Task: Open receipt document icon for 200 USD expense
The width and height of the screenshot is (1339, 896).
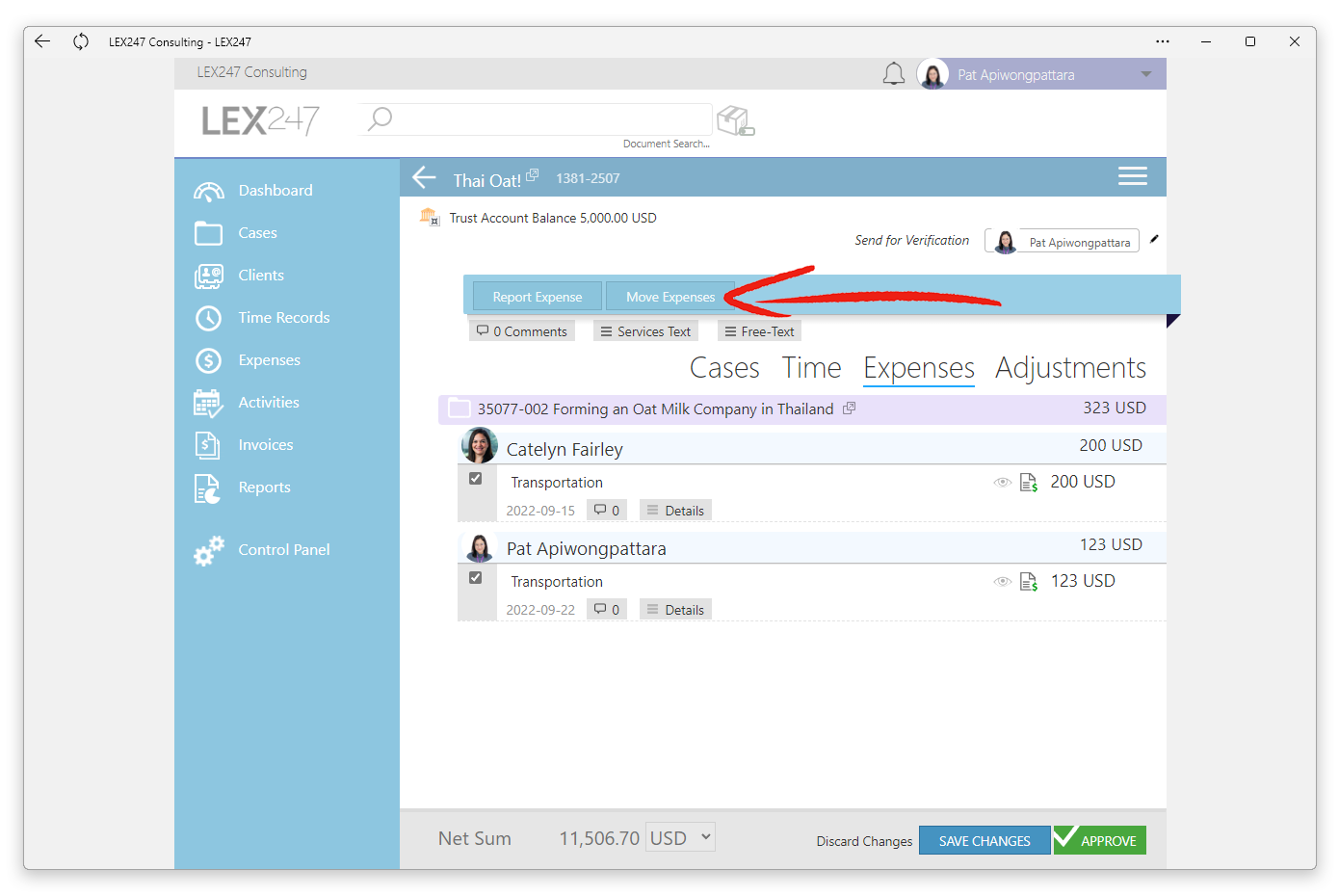Action: (1029, 483)
